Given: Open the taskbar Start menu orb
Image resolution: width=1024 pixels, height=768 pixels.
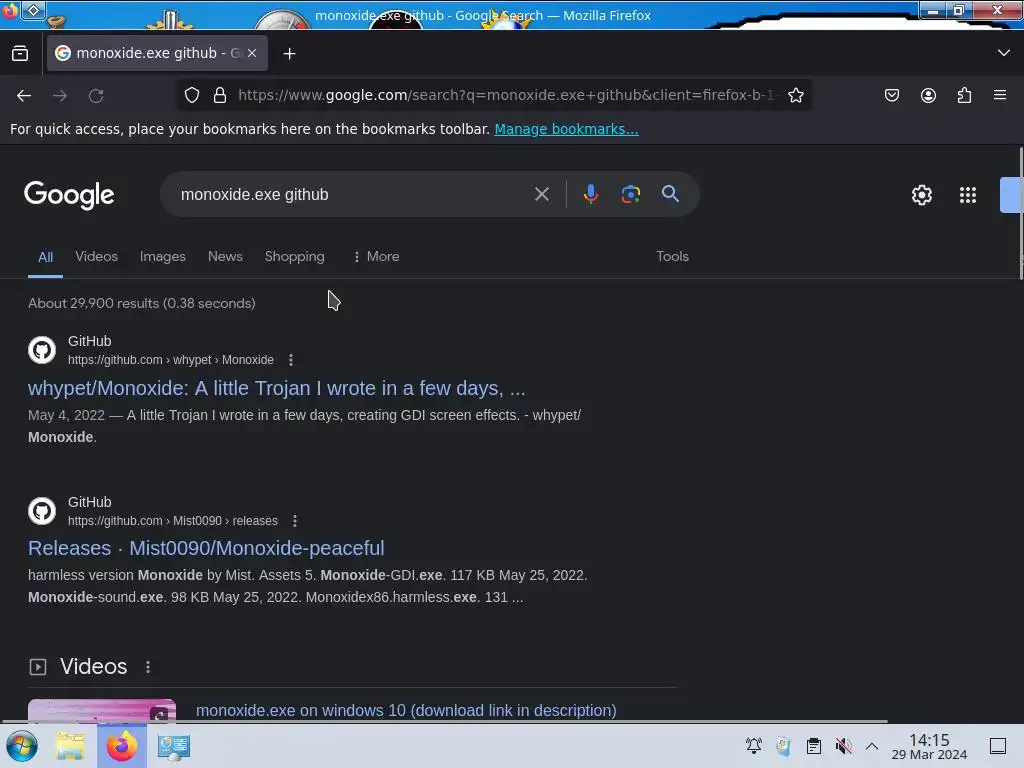Looking at the screenshot, I should (22, 746).
